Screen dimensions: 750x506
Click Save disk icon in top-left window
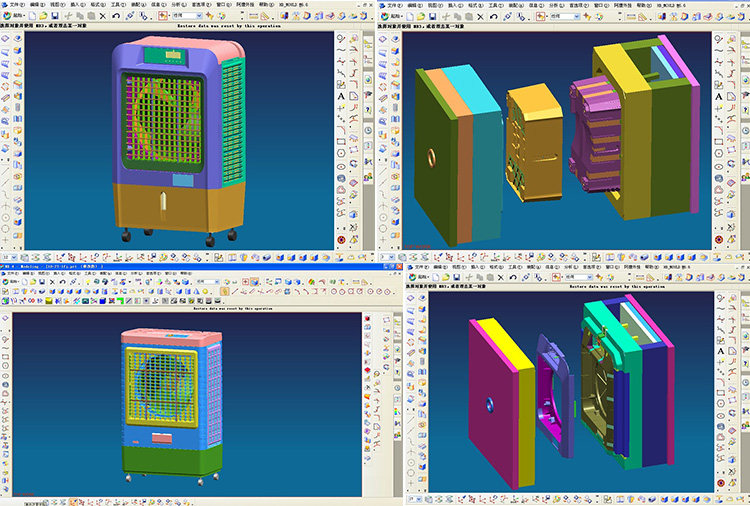[55, 16]
